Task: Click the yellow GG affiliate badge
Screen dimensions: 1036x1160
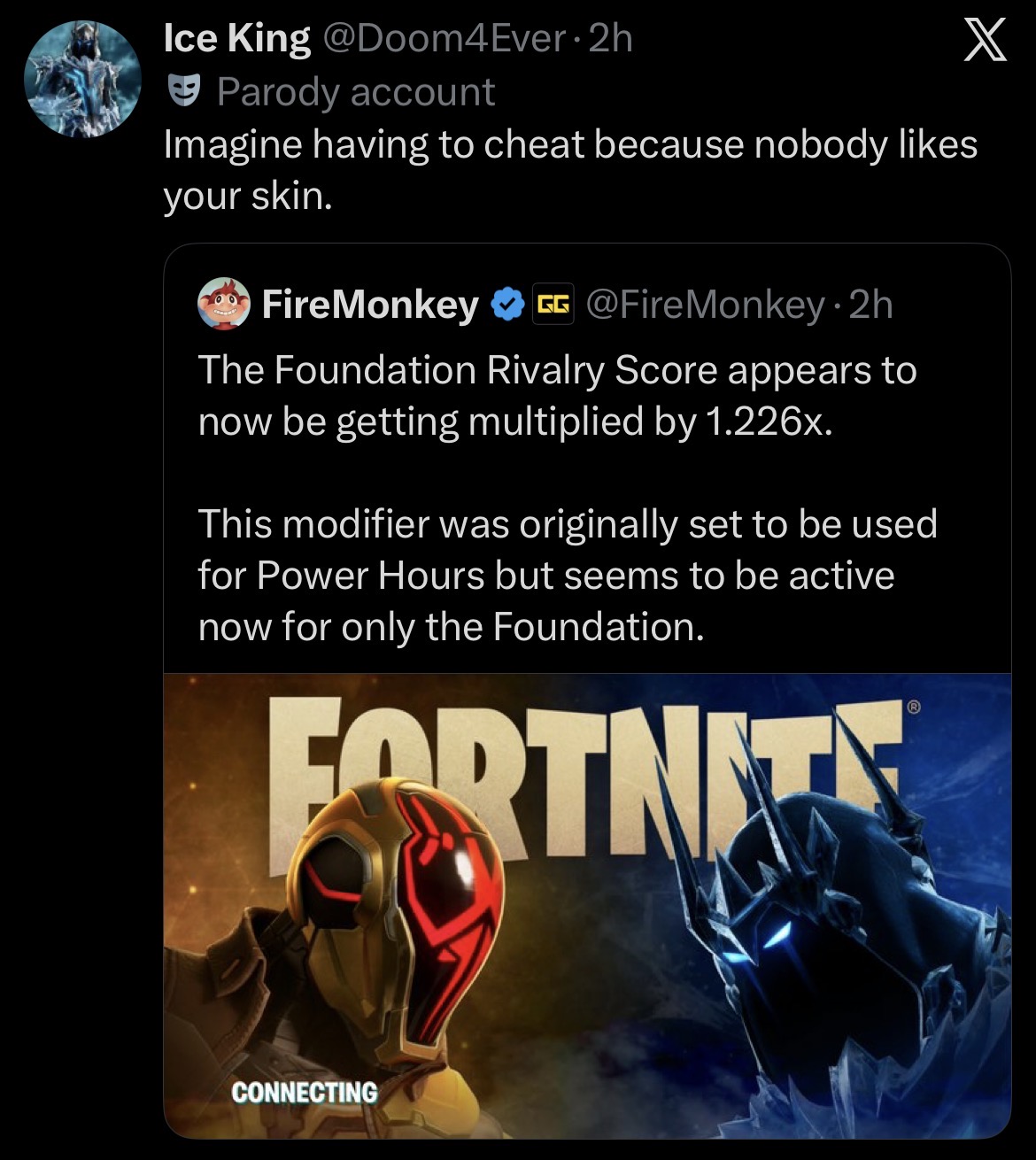Action: [x=553, y=305]
